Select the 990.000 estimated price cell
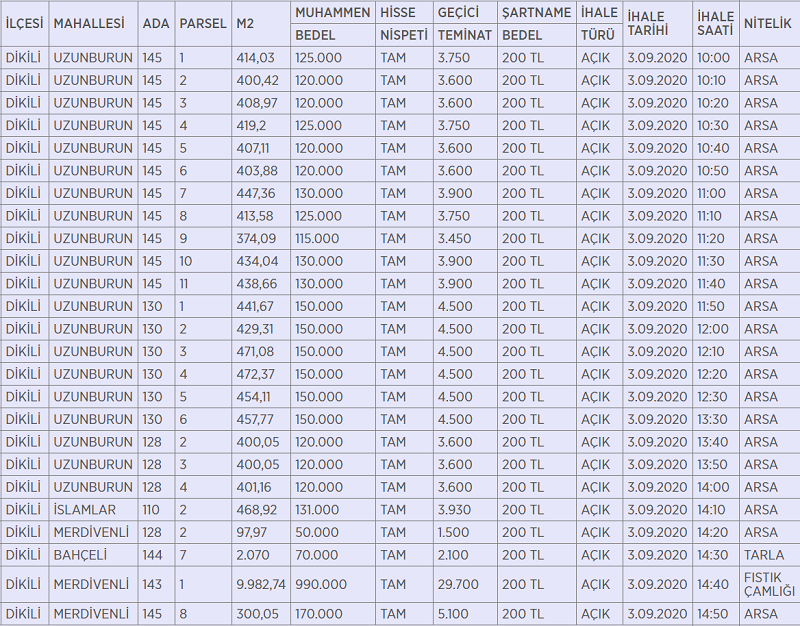 pyautogui.click(x=321, y=584)
